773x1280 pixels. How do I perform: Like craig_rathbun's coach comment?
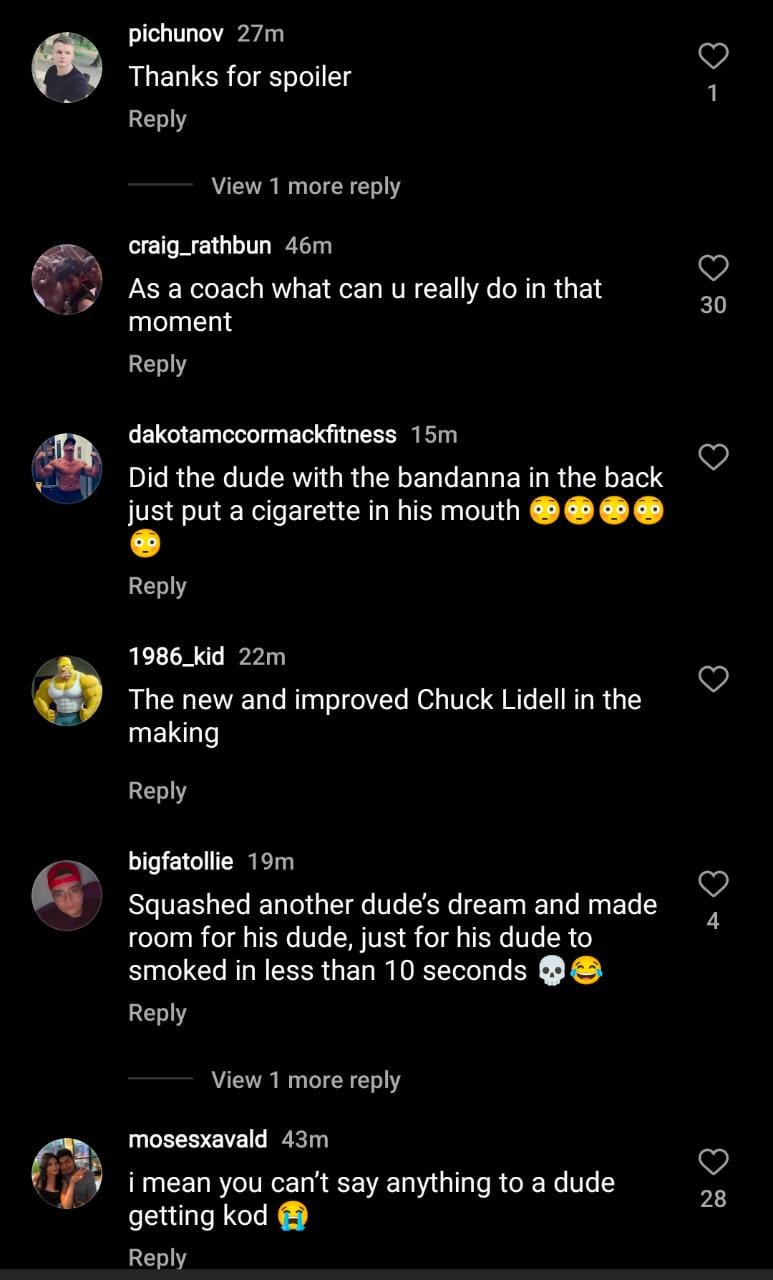click(x=712, y=268)
